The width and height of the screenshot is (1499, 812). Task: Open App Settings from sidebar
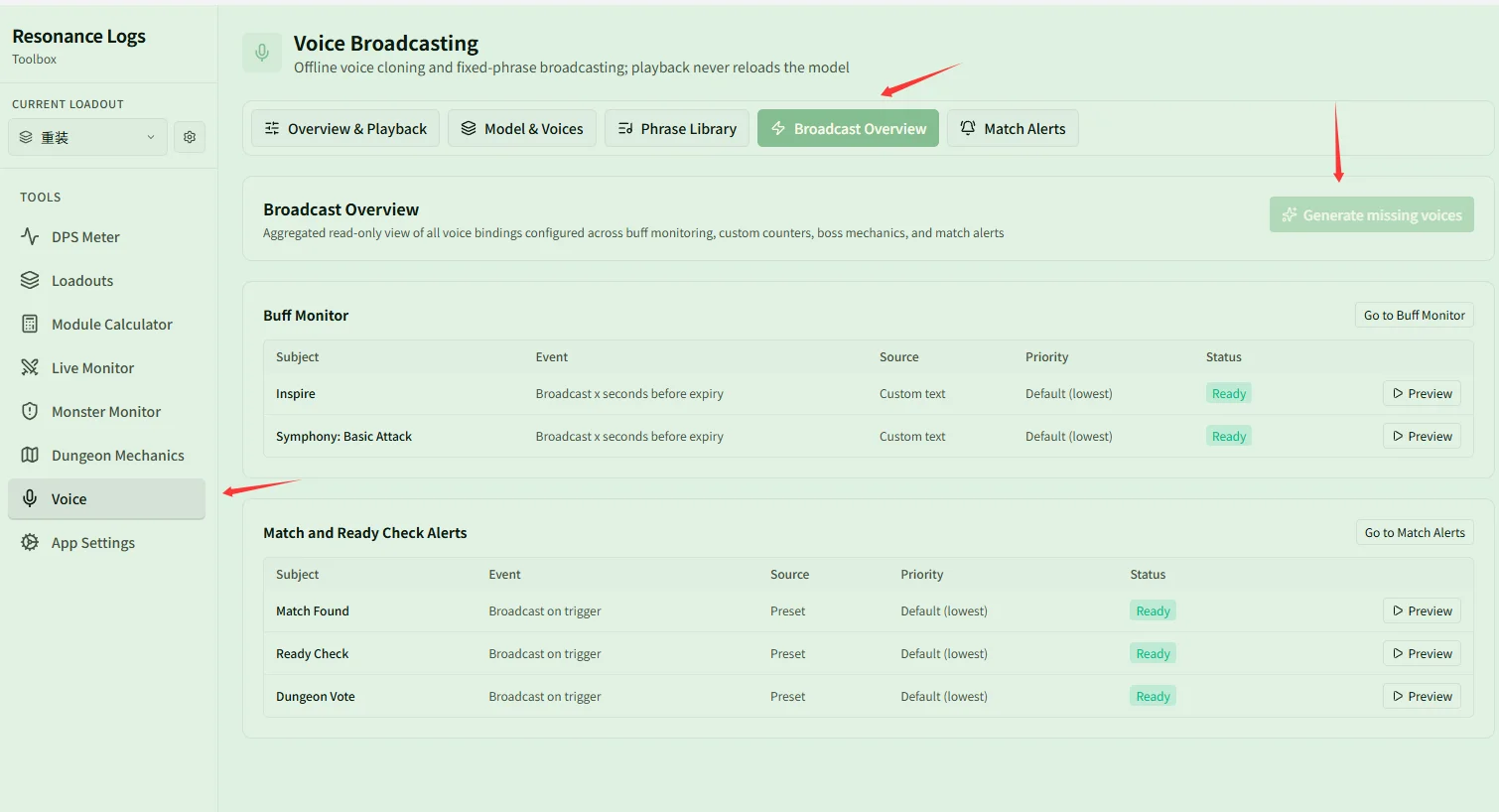(x=106, y=542)
